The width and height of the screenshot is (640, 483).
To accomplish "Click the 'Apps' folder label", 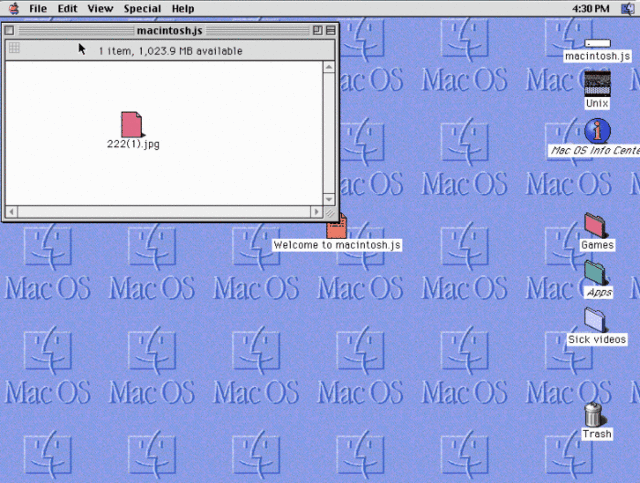I will click(x=599, y=292).
